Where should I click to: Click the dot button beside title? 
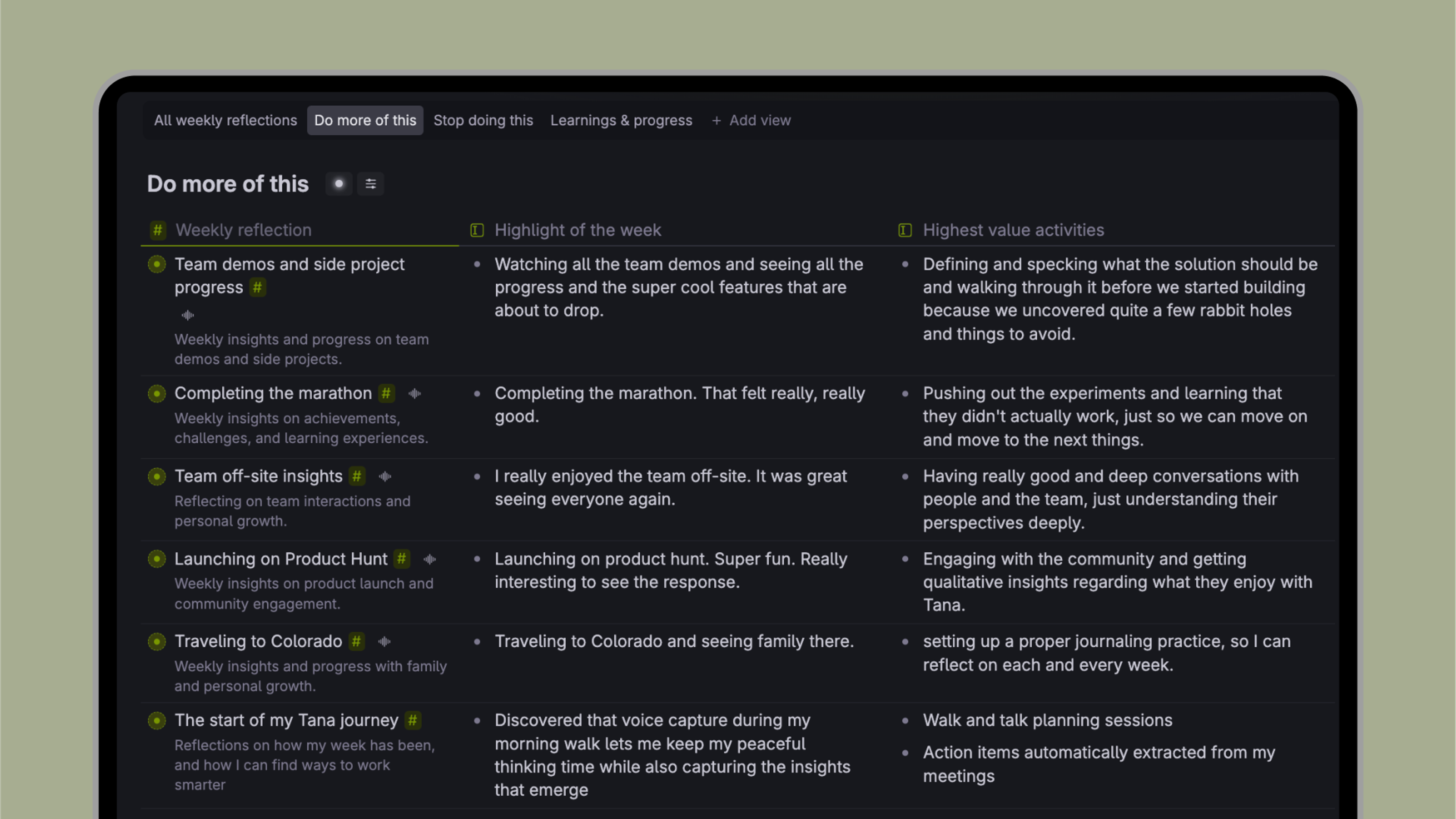click(x=339, y=184)
